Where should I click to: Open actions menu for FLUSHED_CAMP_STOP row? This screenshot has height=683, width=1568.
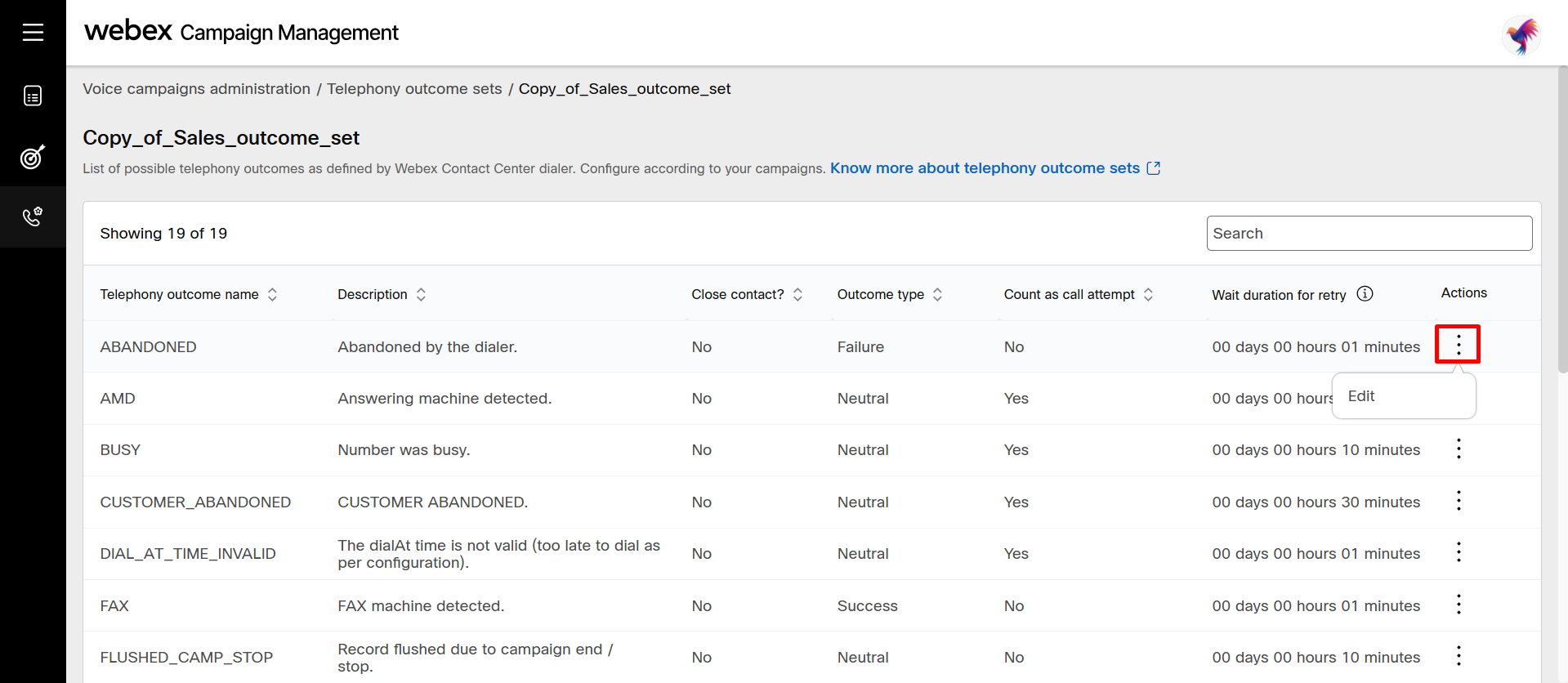point(1459,657)
